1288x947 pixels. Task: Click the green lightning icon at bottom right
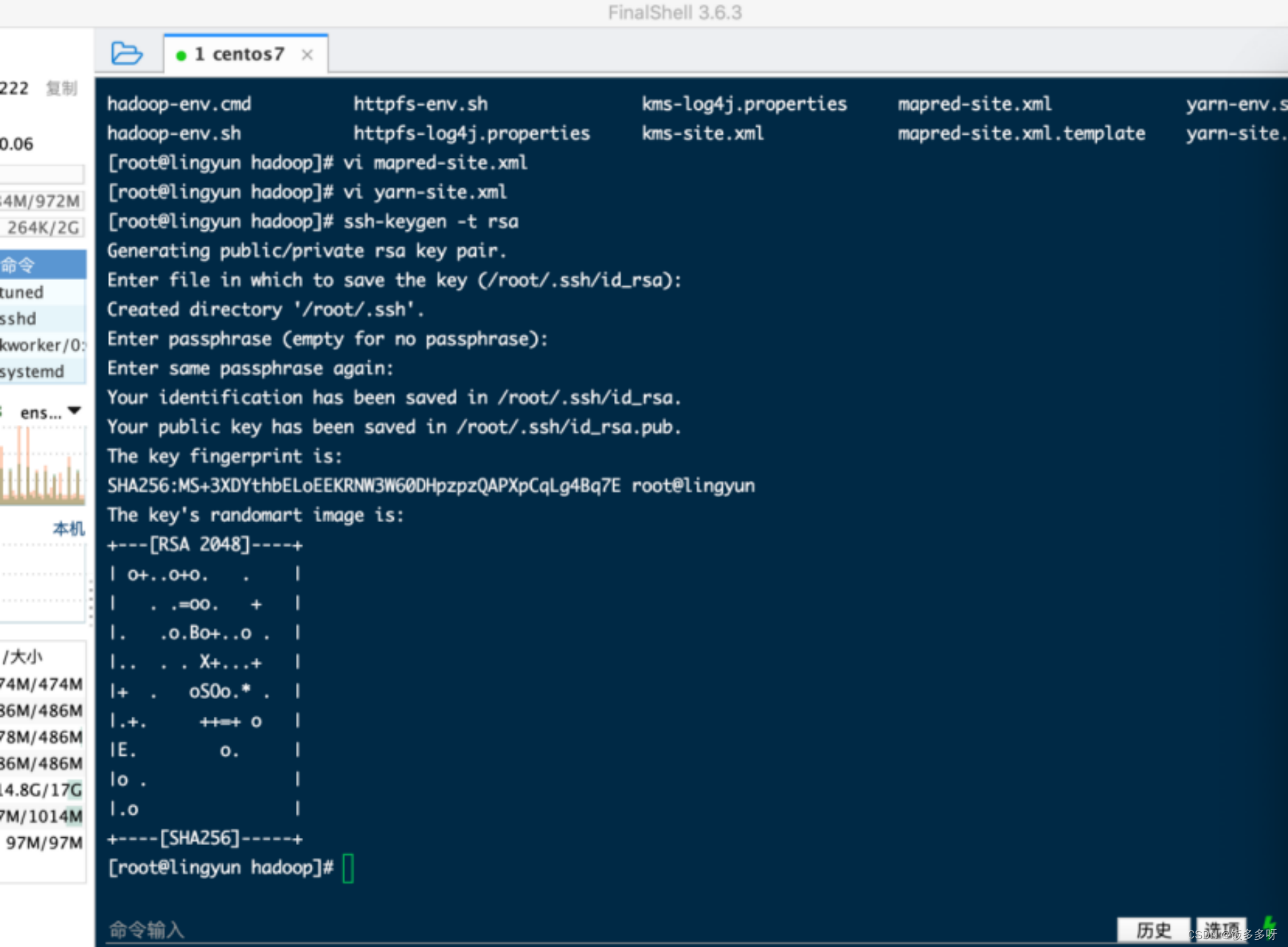pyautogui.click(x=1269, y=926)
